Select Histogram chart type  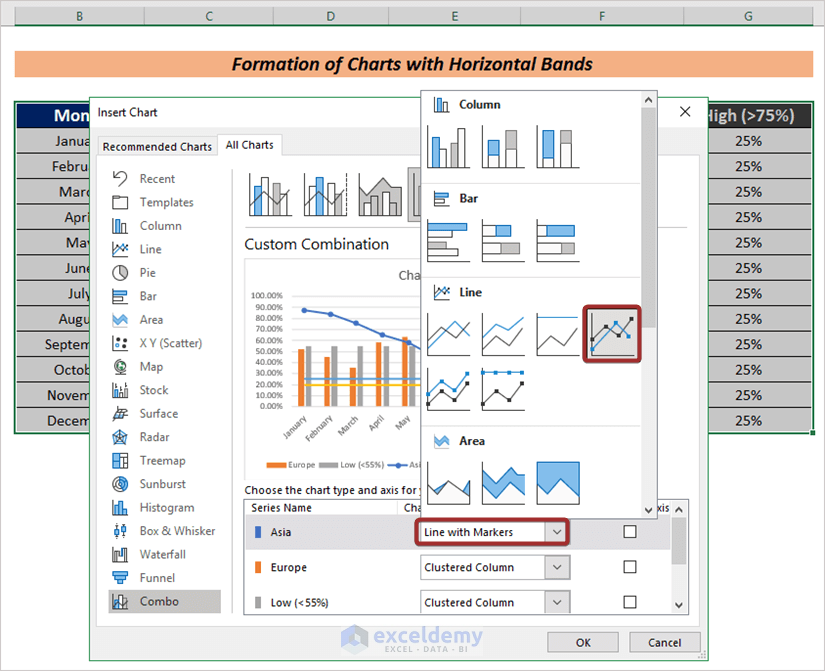165,507
